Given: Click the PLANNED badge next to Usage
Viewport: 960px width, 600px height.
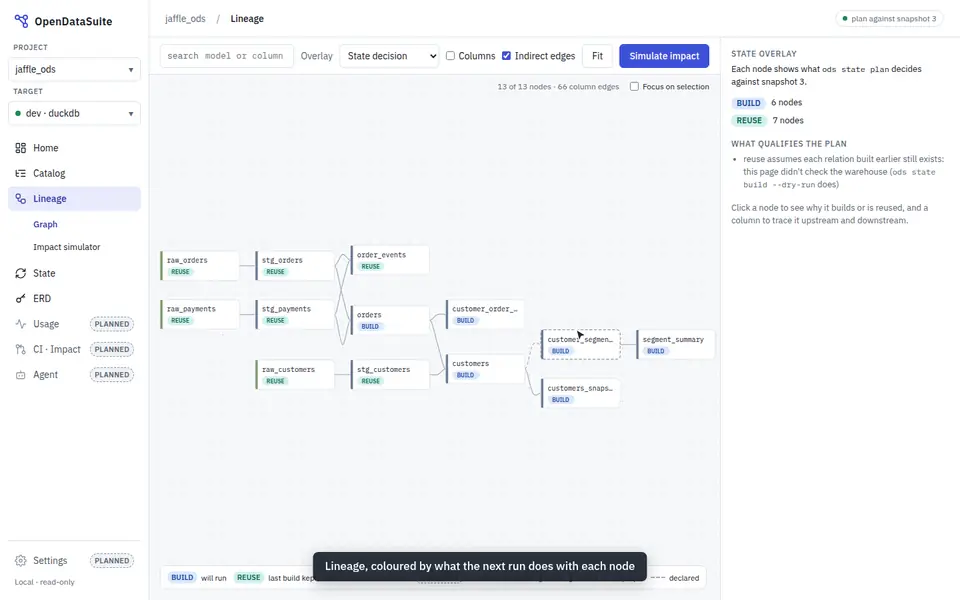Looking at the screenshot, I should coord(111,324).
